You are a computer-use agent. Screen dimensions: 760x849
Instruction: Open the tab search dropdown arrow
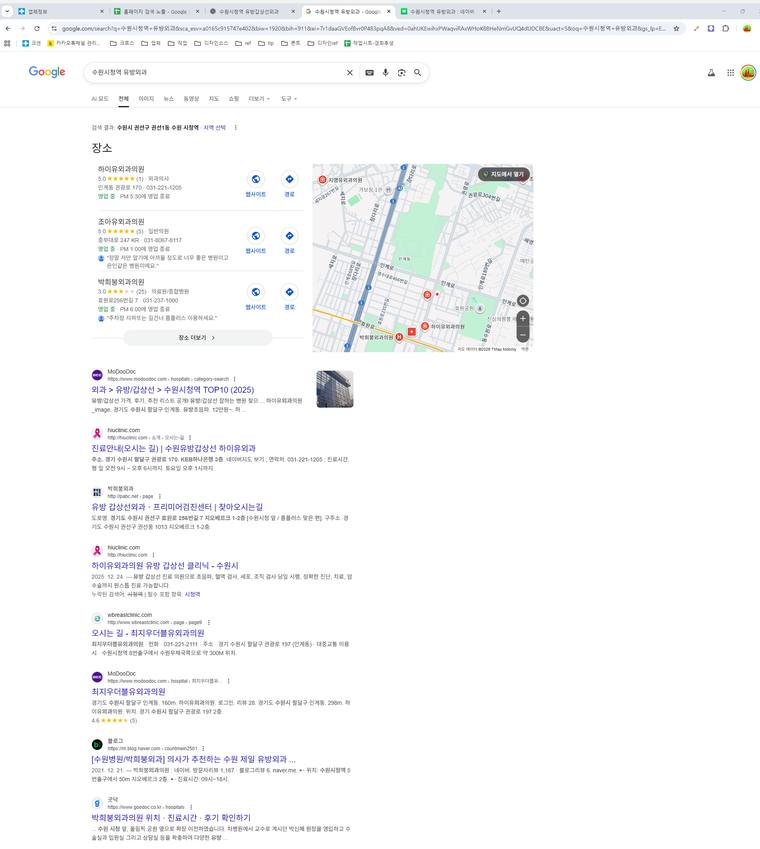pos(7,11)
